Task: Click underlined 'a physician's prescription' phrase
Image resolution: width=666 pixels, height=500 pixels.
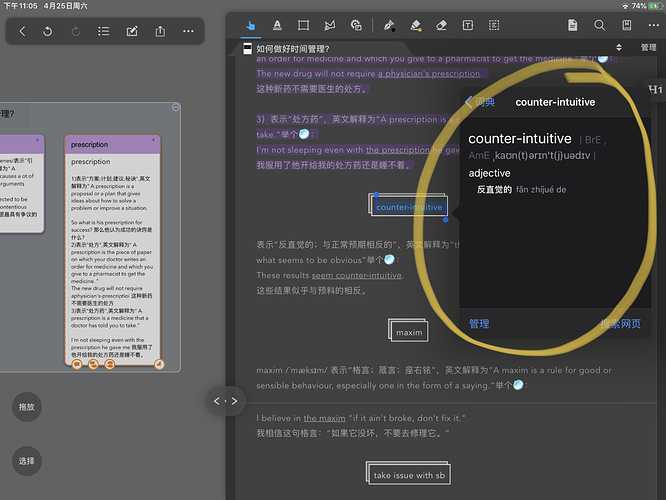Action: [x=429, y=73]
